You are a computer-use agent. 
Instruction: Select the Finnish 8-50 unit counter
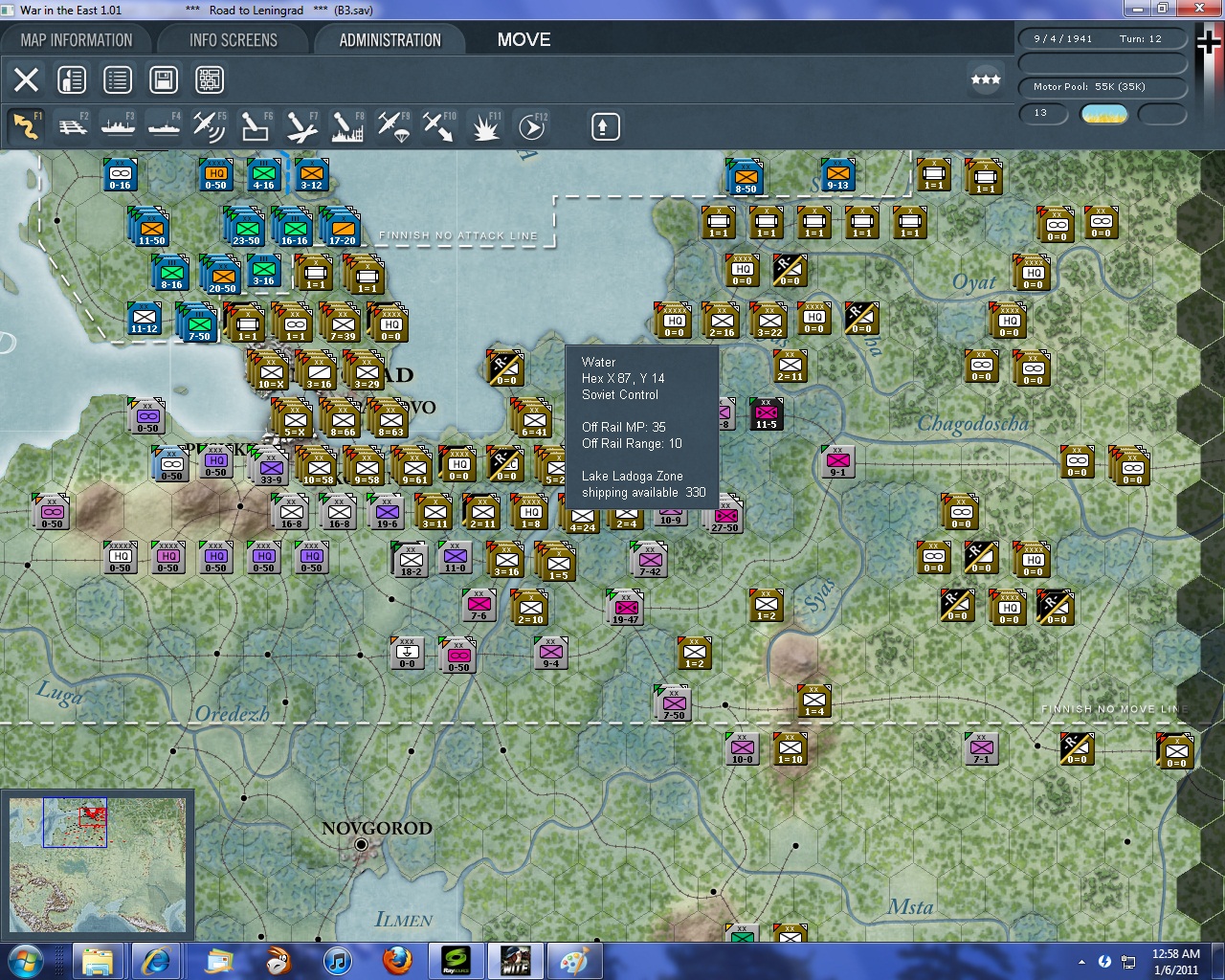745,178
